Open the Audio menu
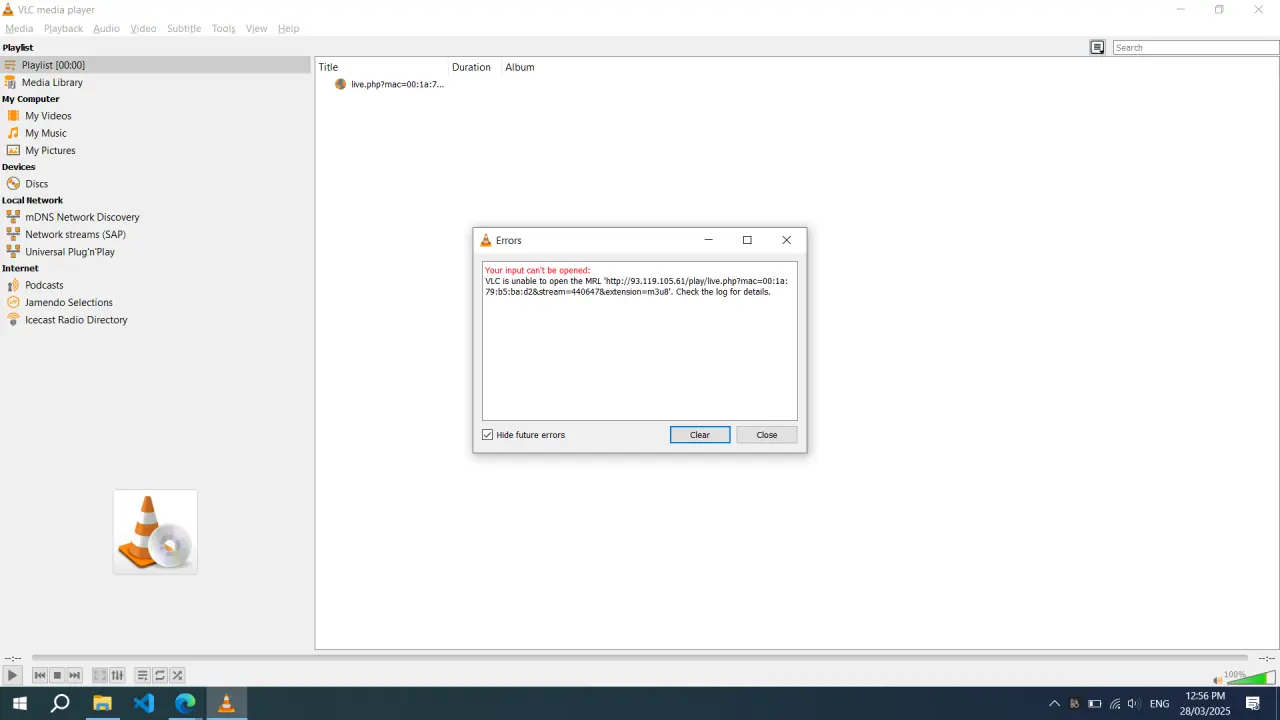The image size is (1280, 720). coord(106,28)
